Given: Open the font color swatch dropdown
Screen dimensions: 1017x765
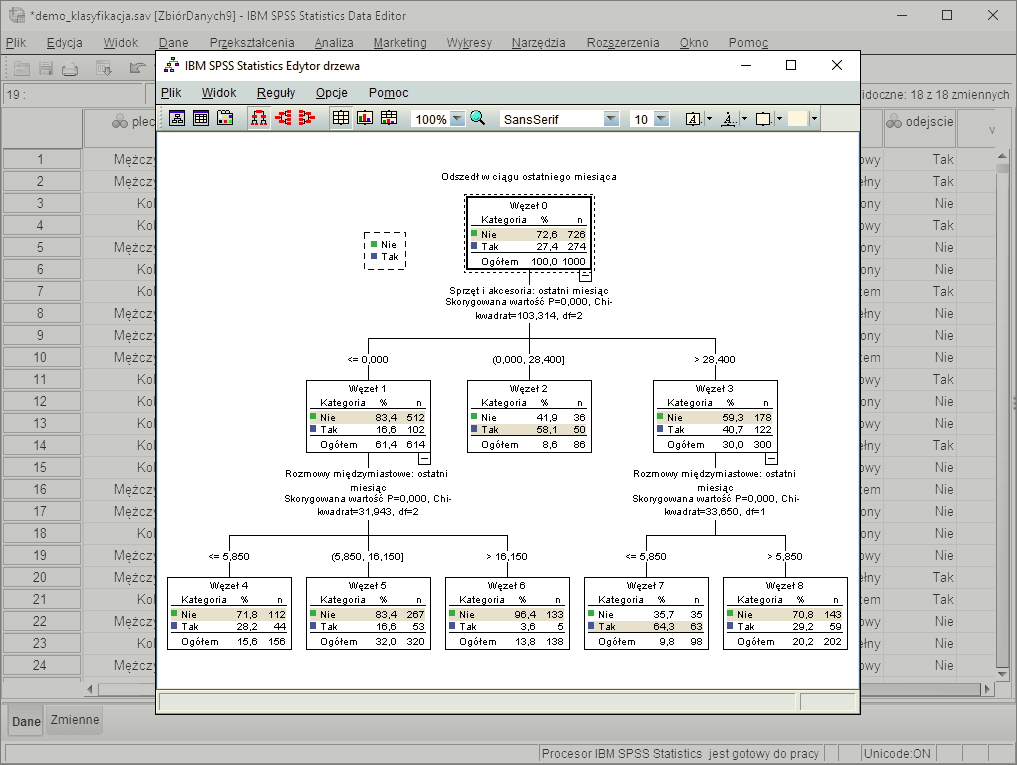Looking at the screenshot, I should [814, 119].
